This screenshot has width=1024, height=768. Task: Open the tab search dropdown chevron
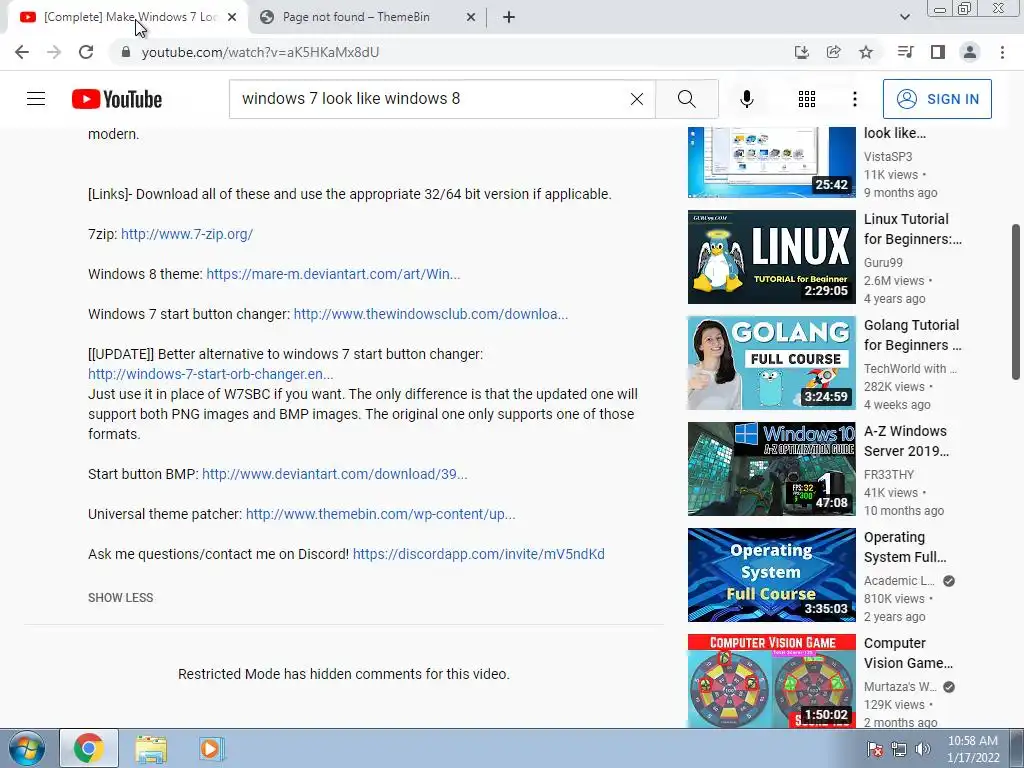[904, 17]
